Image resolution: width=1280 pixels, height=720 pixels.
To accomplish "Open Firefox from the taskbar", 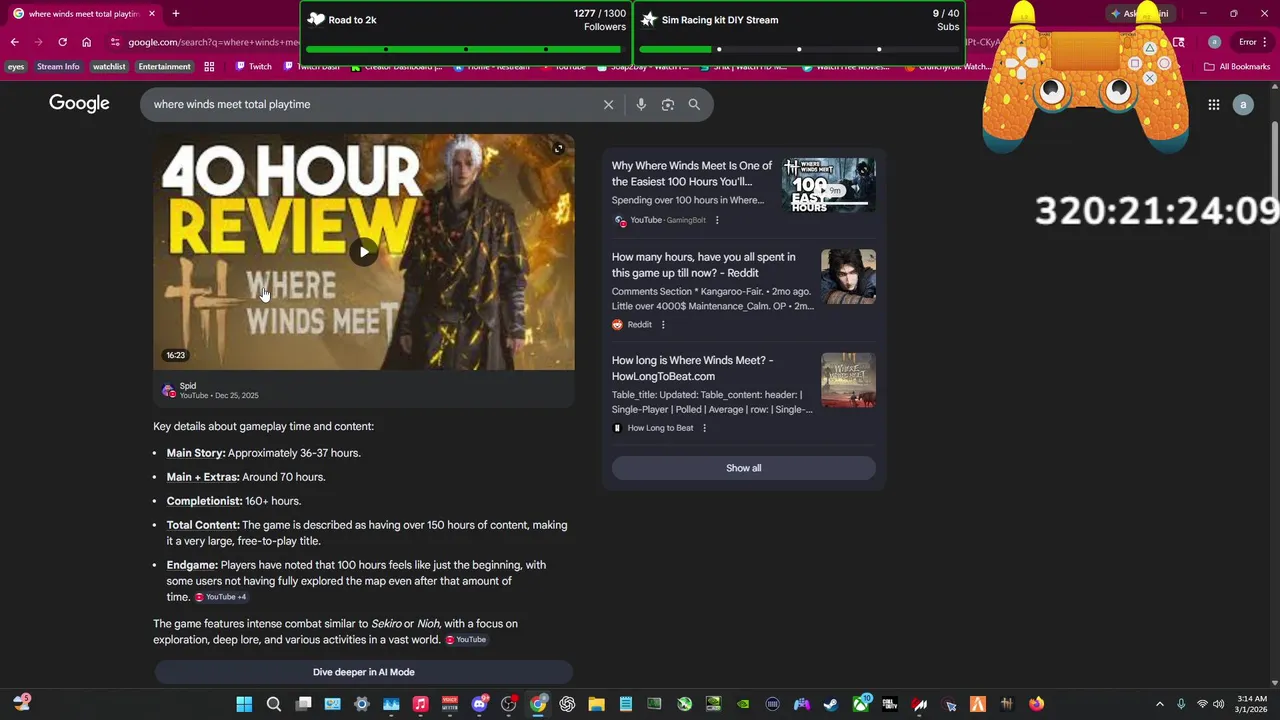I will pos(1036,704).
